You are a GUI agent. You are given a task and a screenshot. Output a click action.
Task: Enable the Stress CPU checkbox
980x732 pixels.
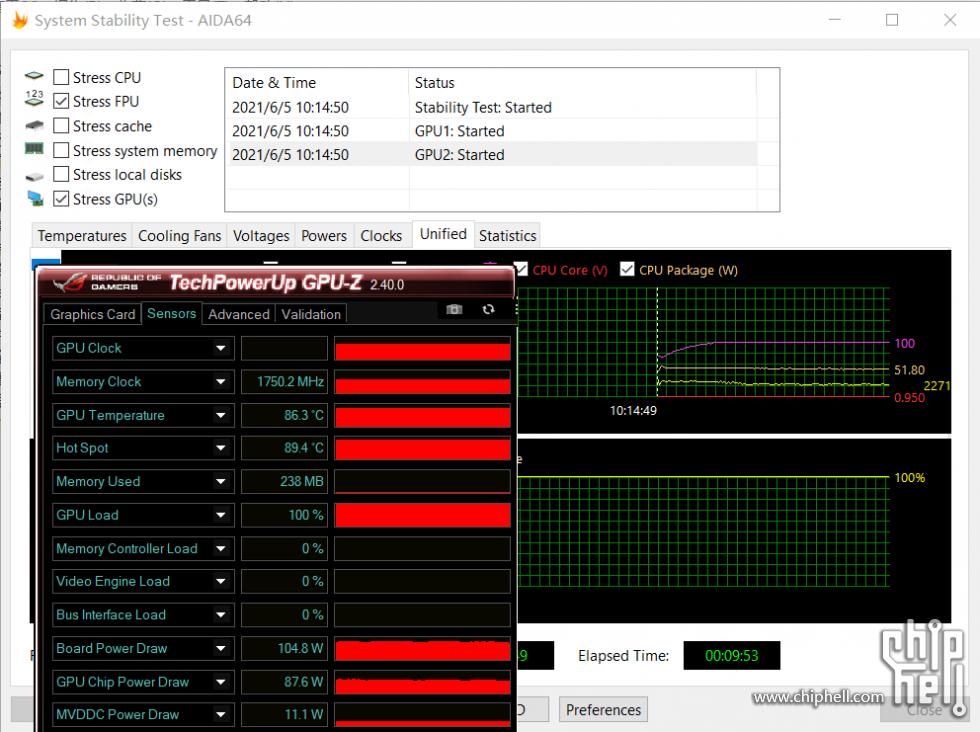[61, 76]
